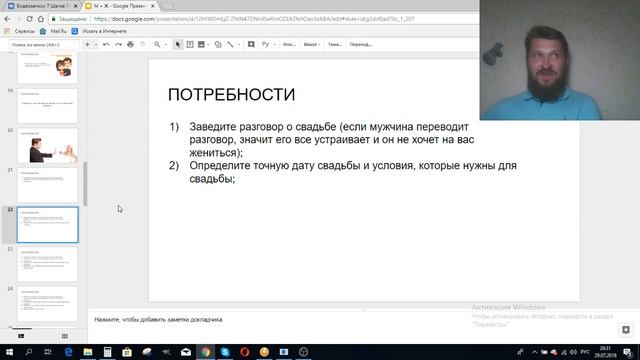Image resolution: width=640 pixels, height=360 pixels.
Task: Open the Mail app from taskbar
Action: pos(186,352)
